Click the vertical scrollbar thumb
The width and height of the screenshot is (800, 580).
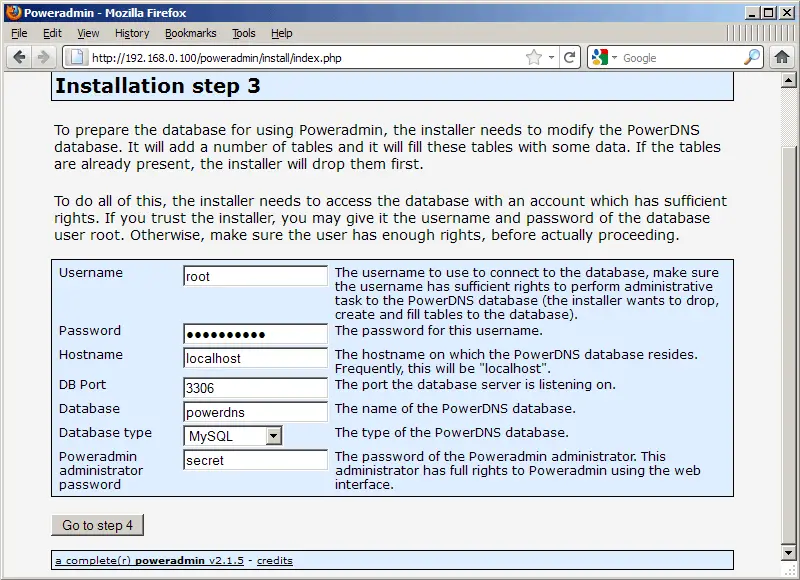point(788,345)
